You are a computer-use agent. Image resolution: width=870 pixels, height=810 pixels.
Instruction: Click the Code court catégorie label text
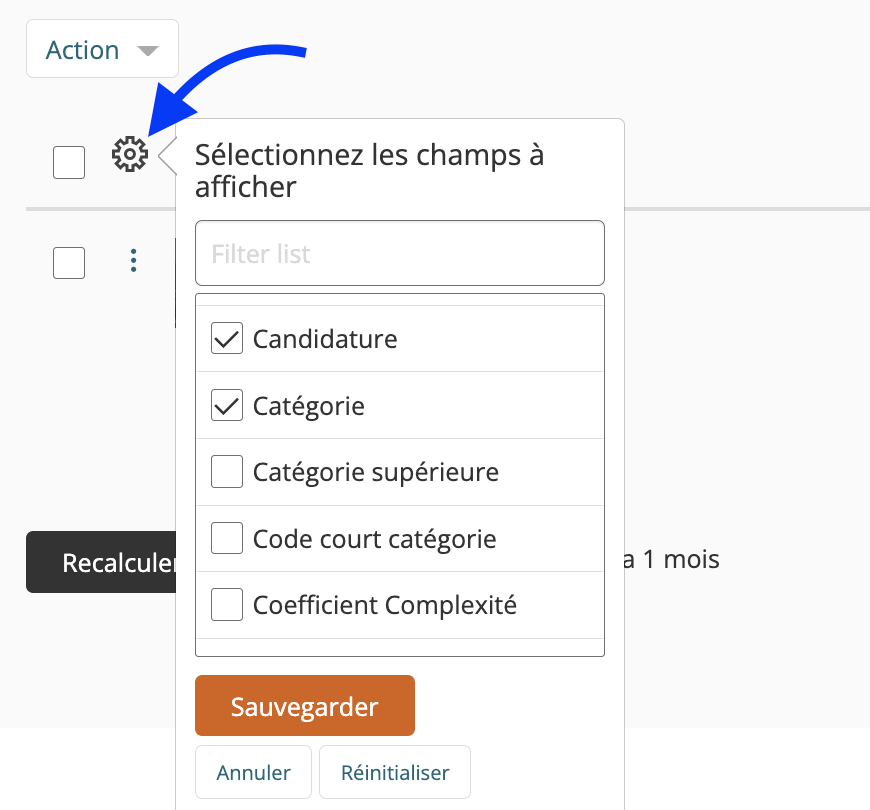click(x=375, y=539)
